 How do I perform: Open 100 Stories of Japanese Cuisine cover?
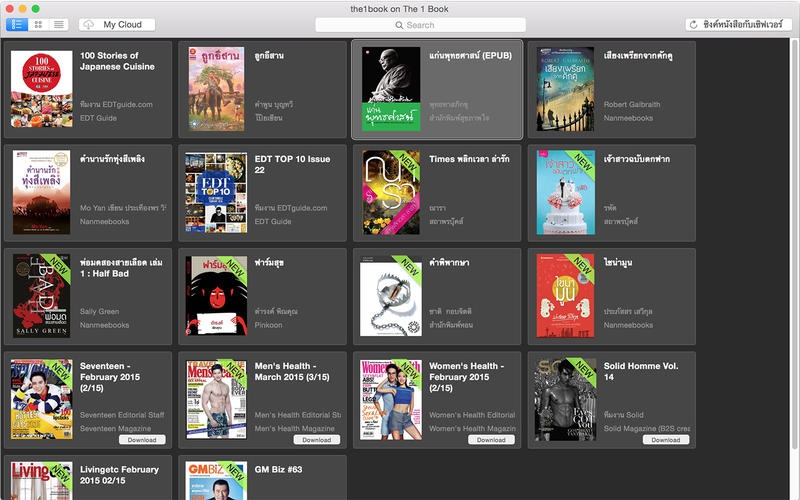[42, 89]
